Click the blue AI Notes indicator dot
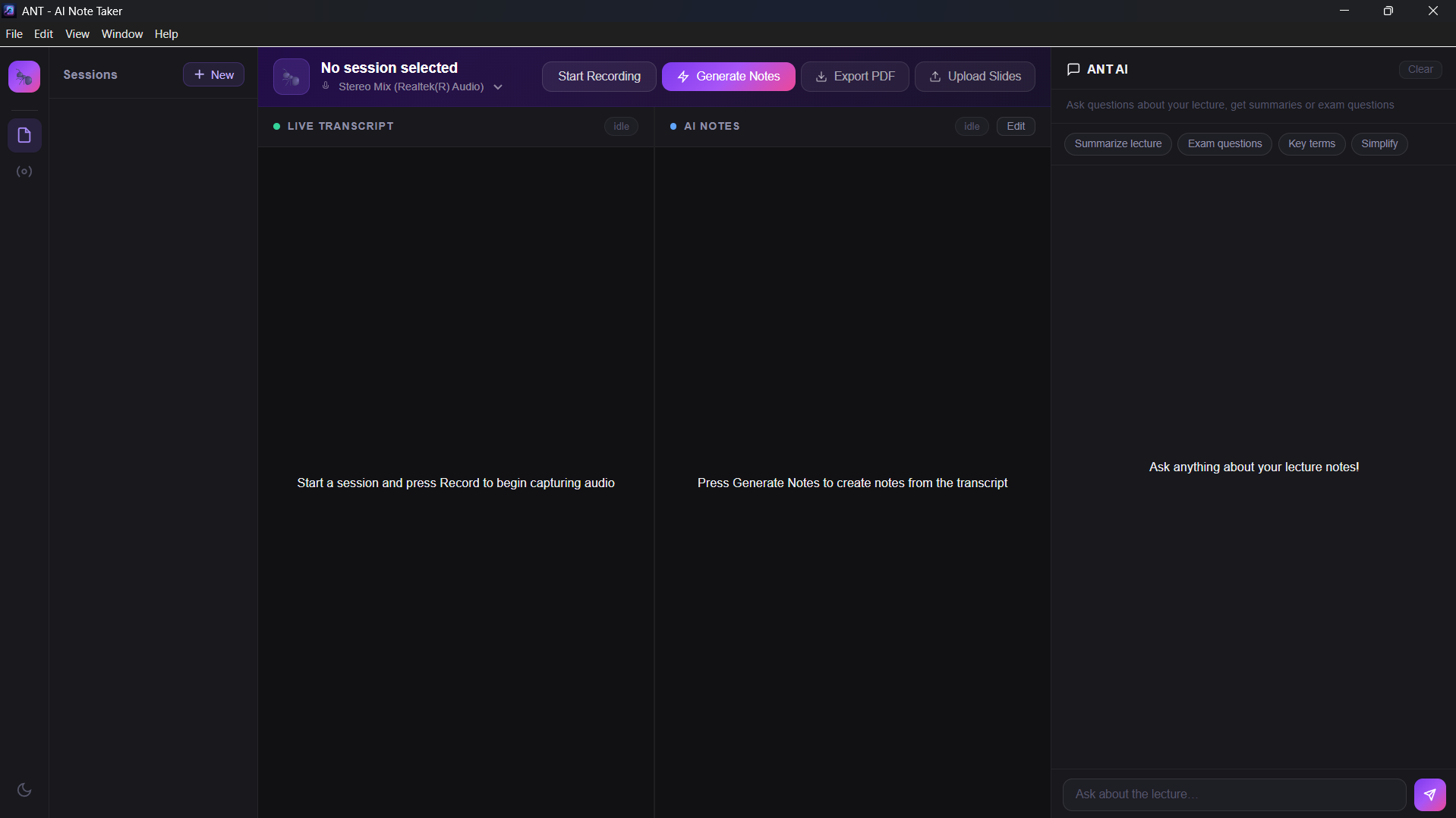Screen dimensions: 1456x818 pos(673,127)
